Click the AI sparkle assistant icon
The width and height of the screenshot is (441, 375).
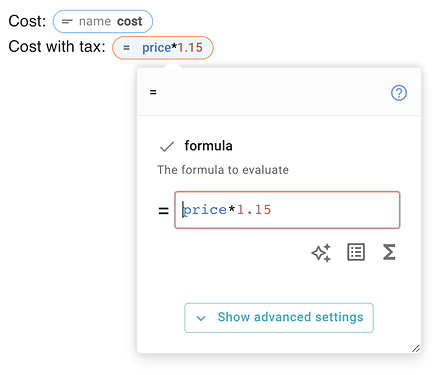point(321,252)
